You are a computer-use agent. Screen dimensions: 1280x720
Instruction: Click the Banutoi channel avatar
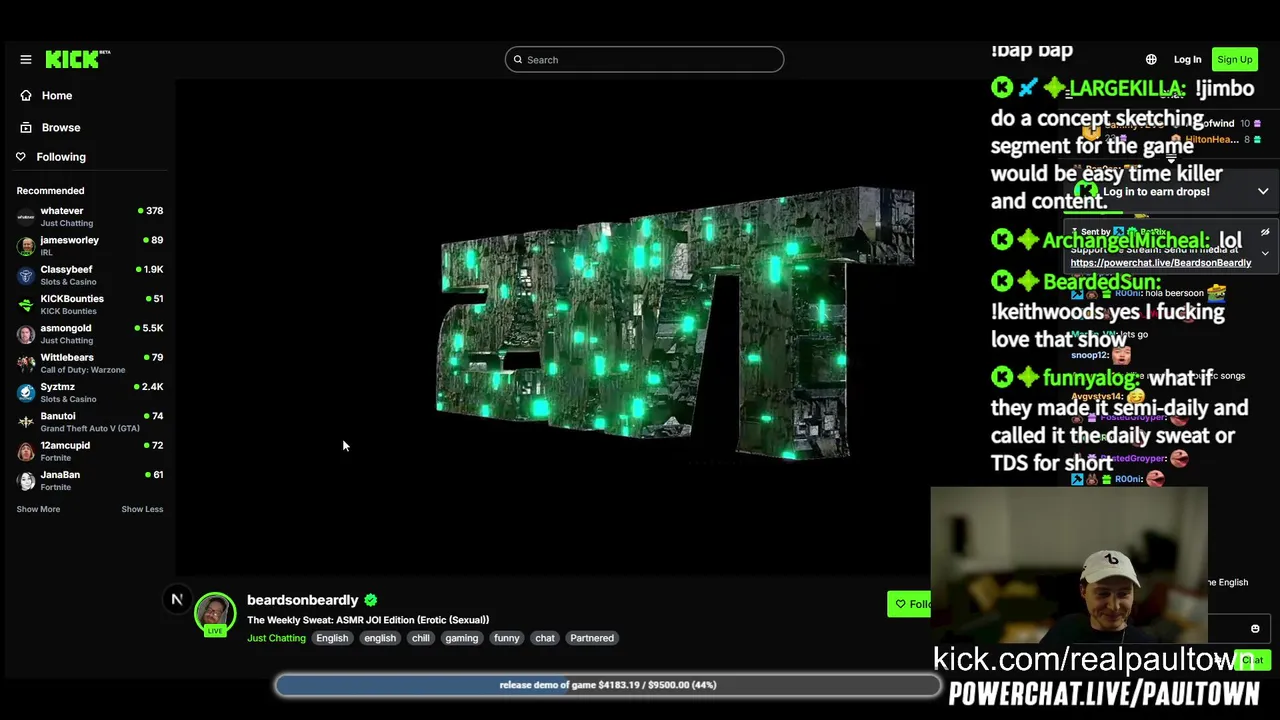tap(26, 422)
